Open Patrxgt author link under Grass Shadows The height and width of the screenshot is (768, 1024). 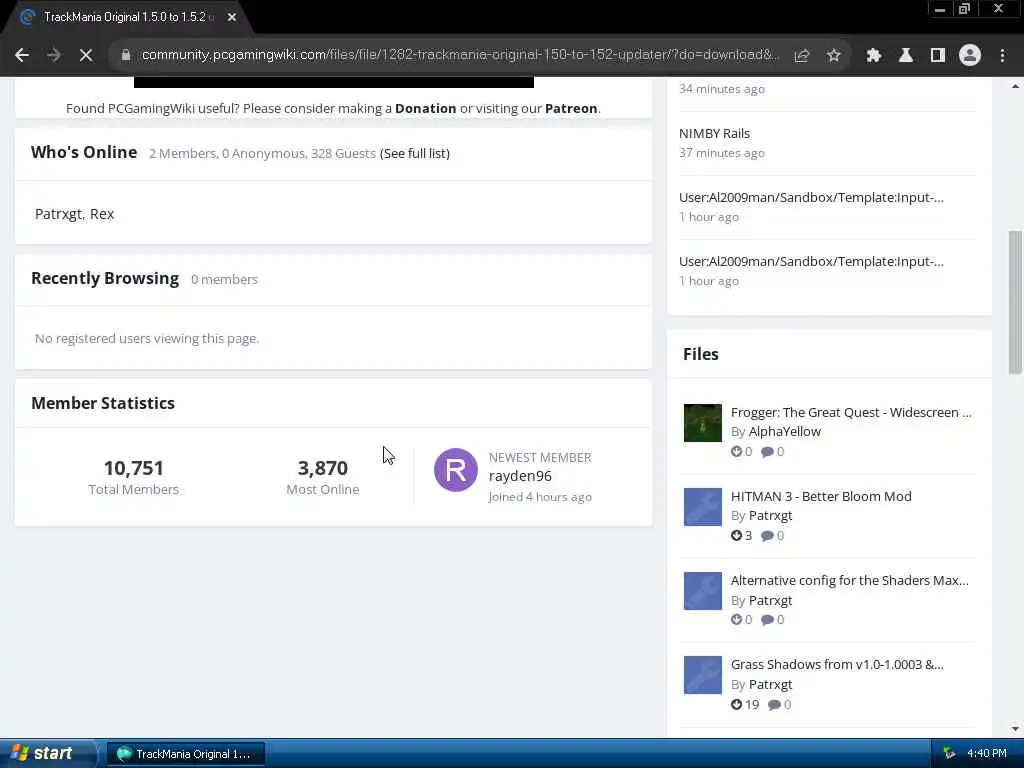pos(770,684)
